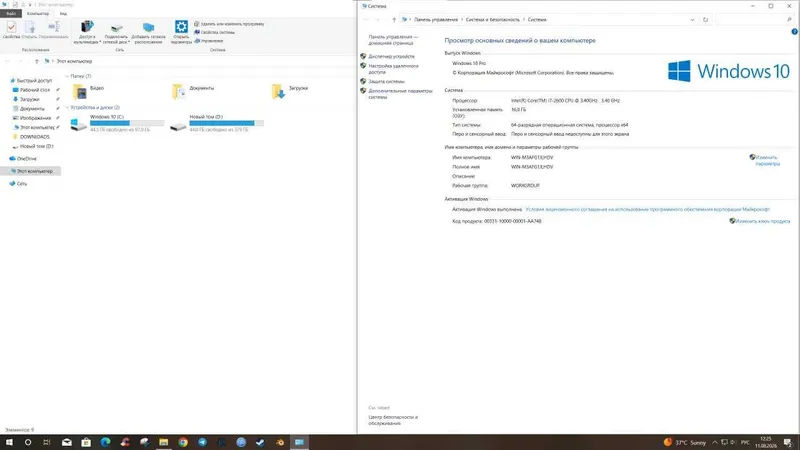800x450 pixels.
Task: Open Центр безопасности и обслуживания link
Action: (393, 420)
